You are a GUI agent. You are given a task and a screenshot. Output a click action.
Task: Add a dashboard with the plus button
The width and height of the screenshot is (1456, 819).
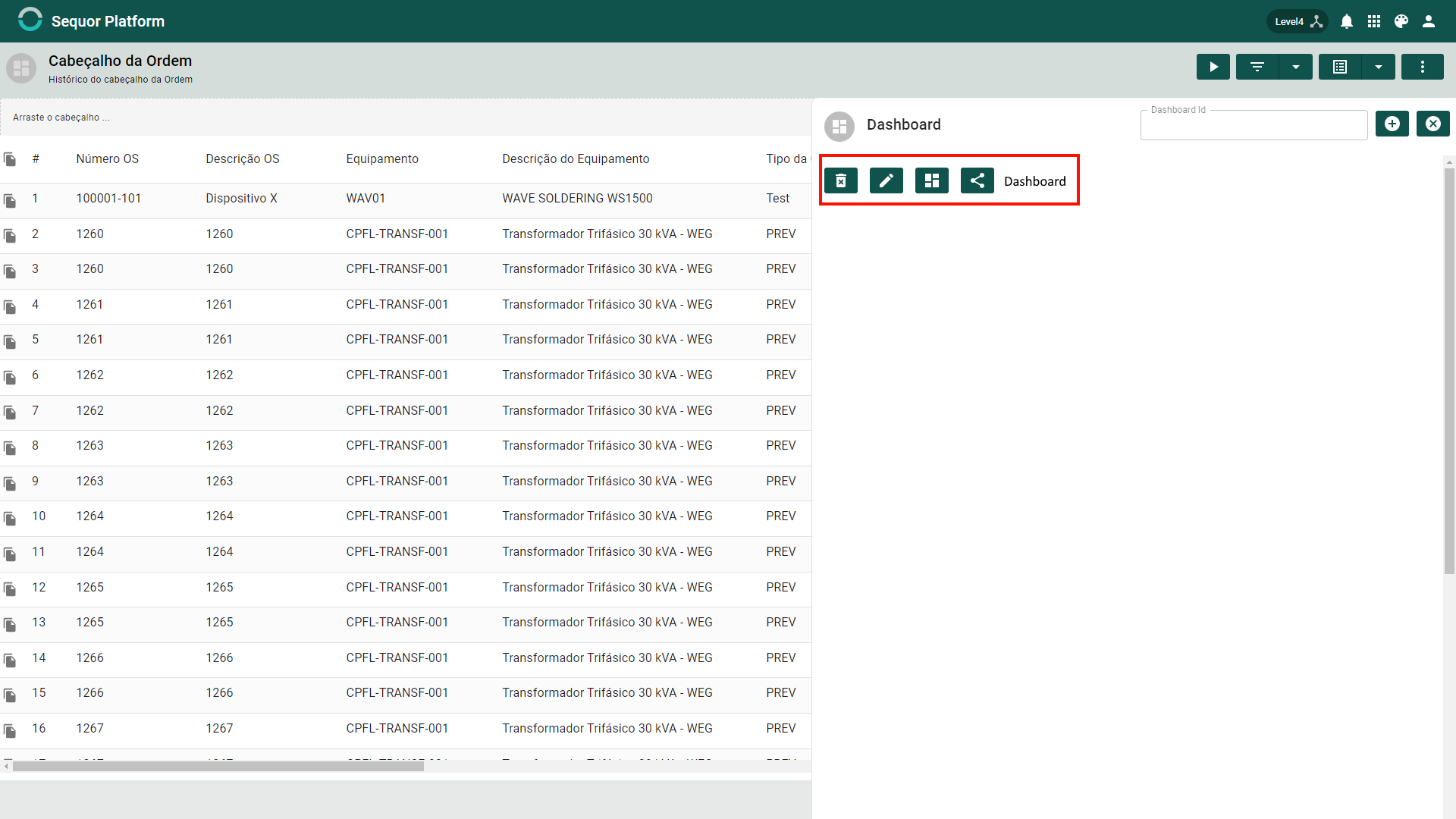(x=1392, y=124)
